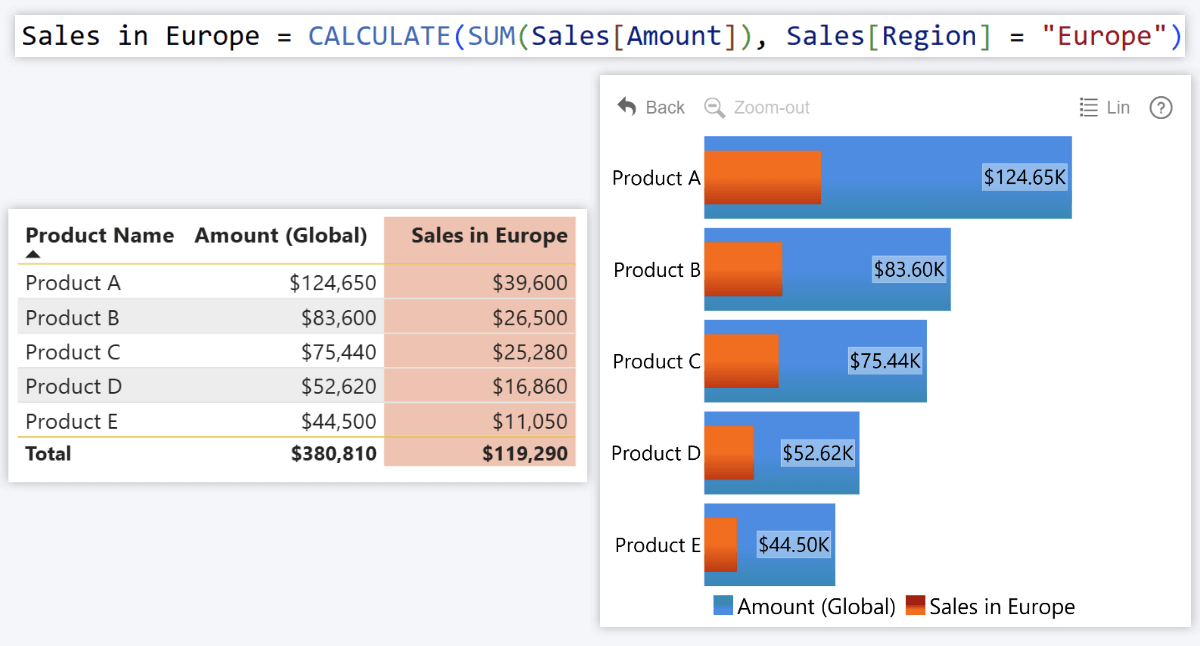Click the Zoom-out magnifier icon
The height and width of the screenshot is (646, 1200).
coord(714,107)
